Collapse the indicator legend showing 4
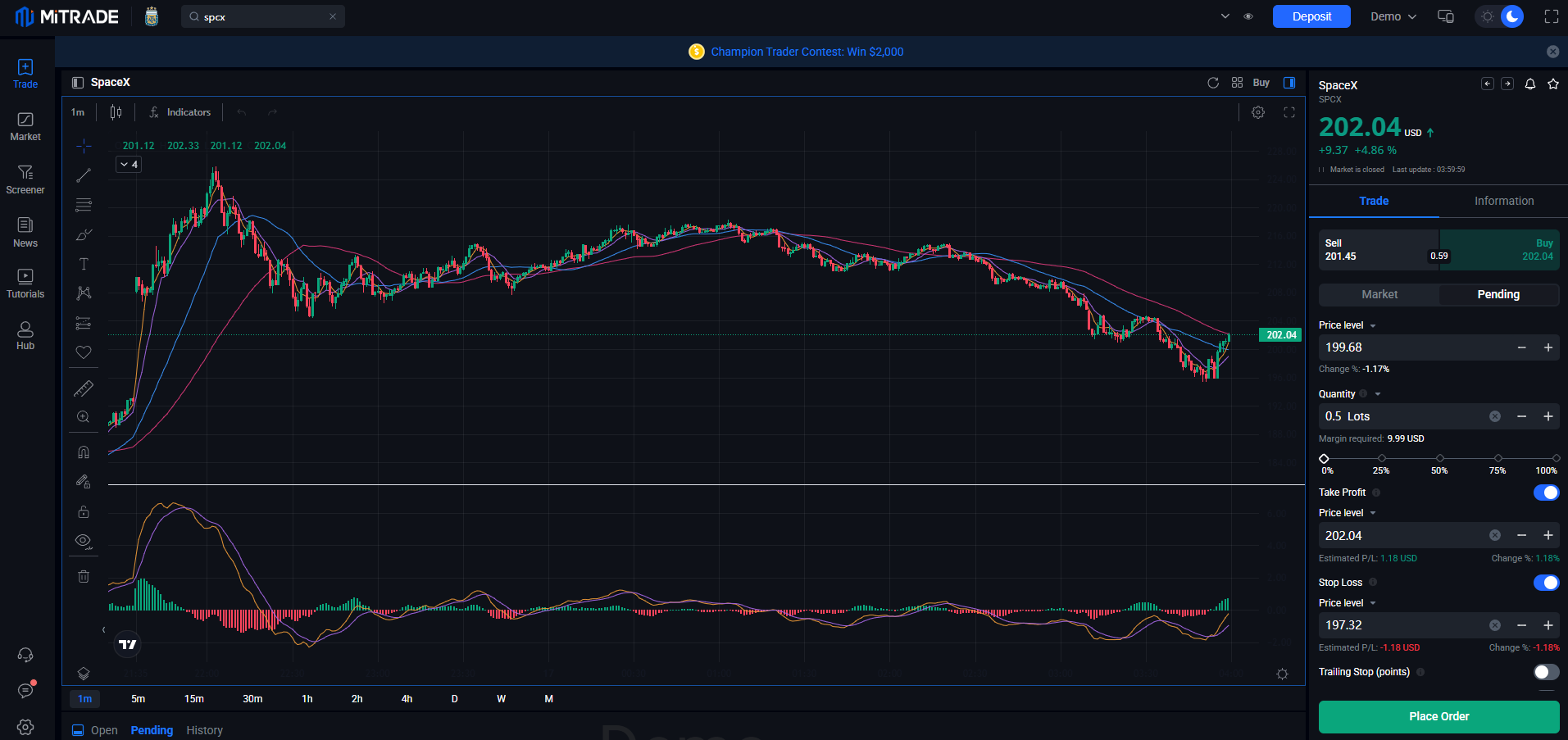1568x740 pixels. pos(130,165)
